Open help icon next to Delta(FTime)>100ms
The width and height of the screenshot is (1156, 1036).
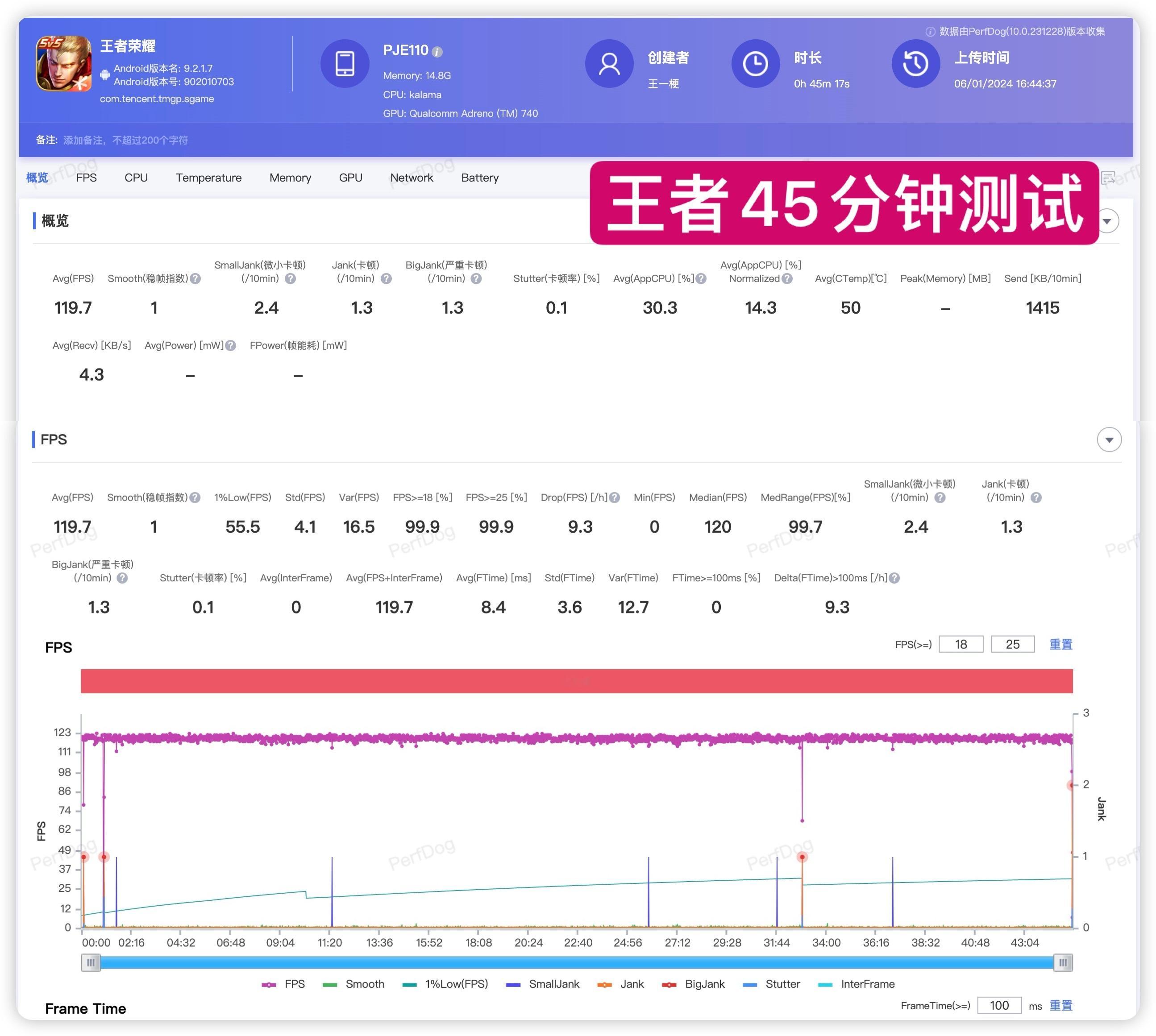pyautogui.click(x=894, y=578)
